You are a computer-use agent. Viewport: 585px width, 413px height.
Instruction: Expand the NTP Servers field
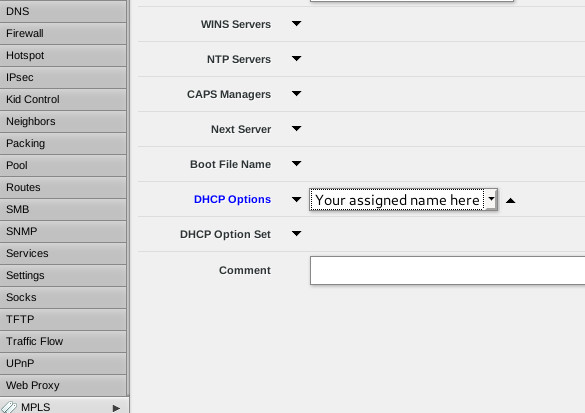(297, 59)
